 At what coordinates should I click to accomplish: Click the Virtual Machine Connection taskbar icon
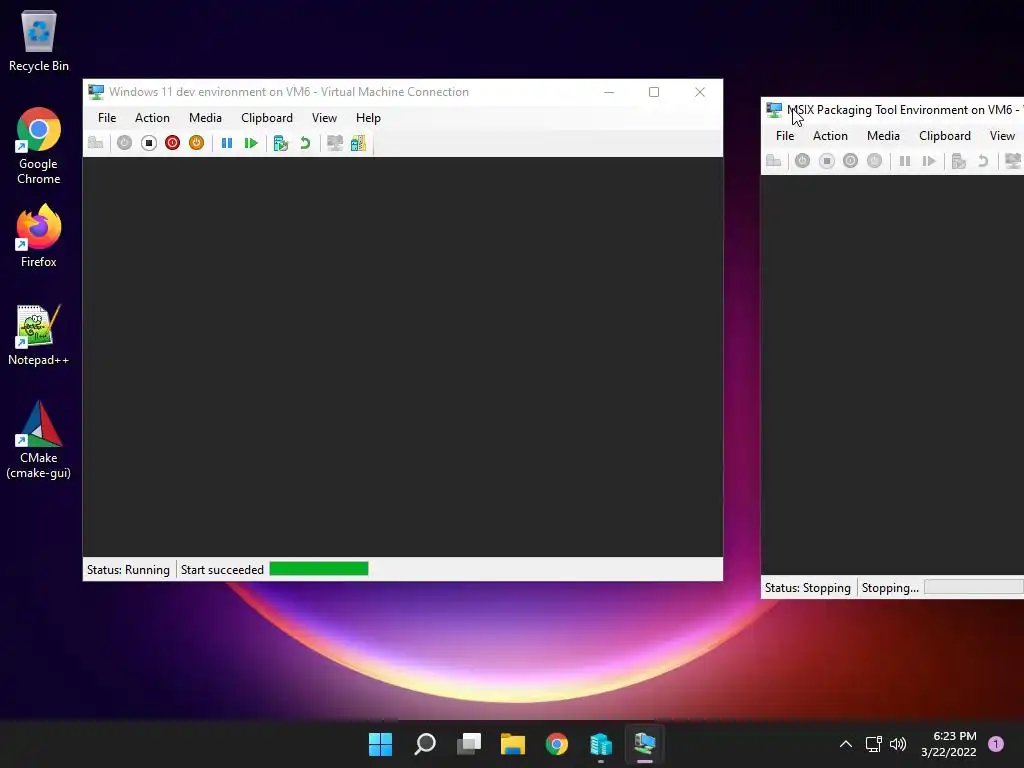[x=645, y=744]
